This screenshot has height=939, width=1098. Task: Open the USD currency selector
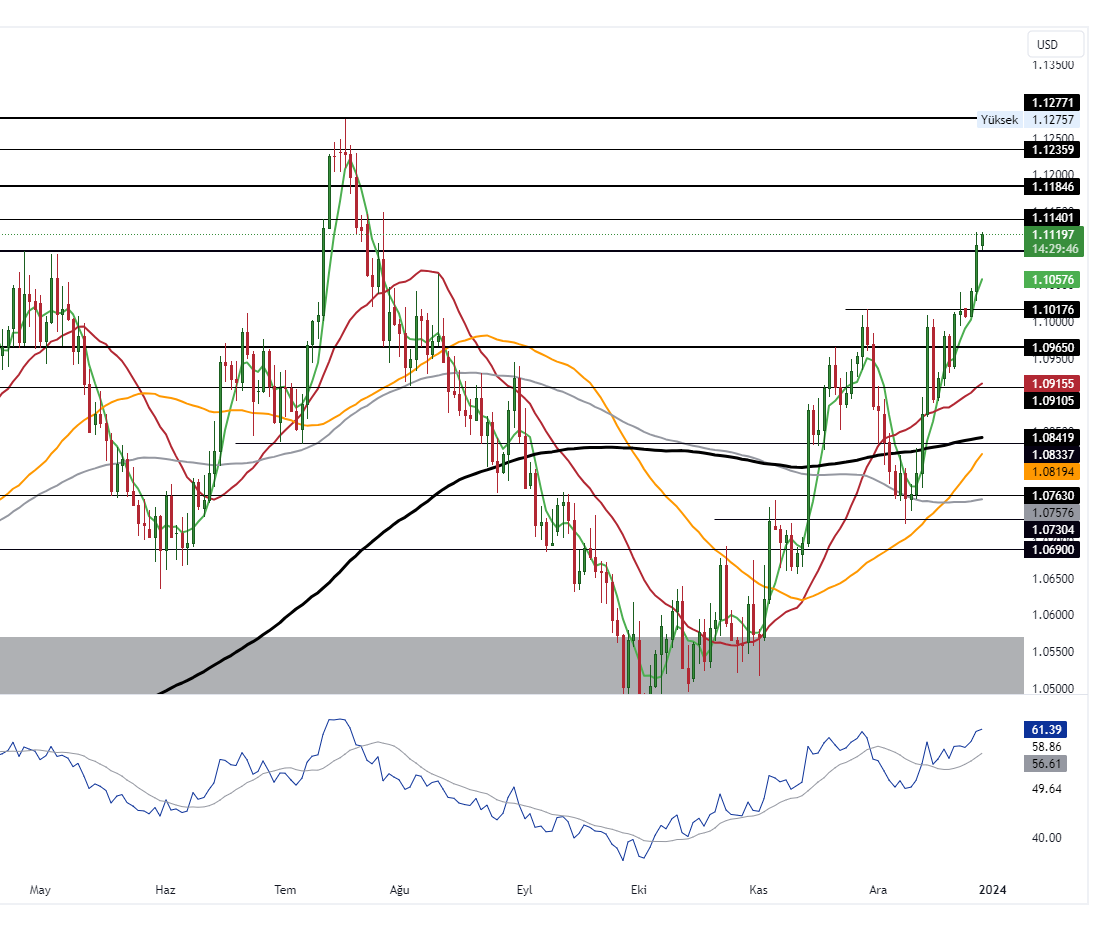[x=1052, y=44]
